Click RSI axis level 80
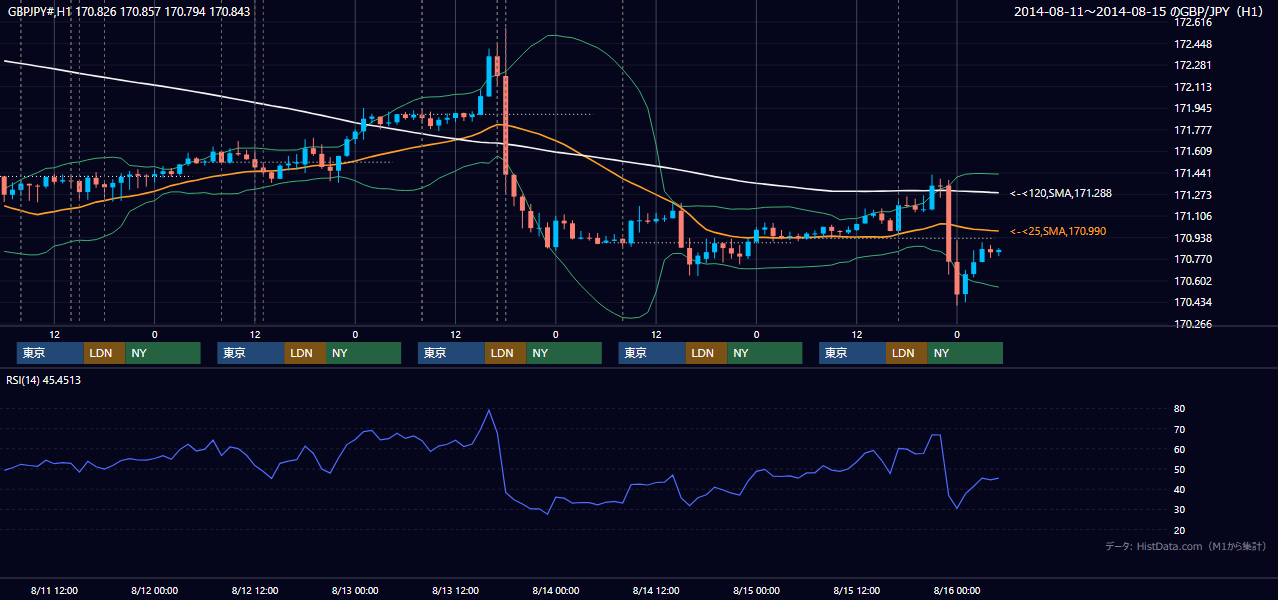1278x600 pixels. tap(1180, 409)
